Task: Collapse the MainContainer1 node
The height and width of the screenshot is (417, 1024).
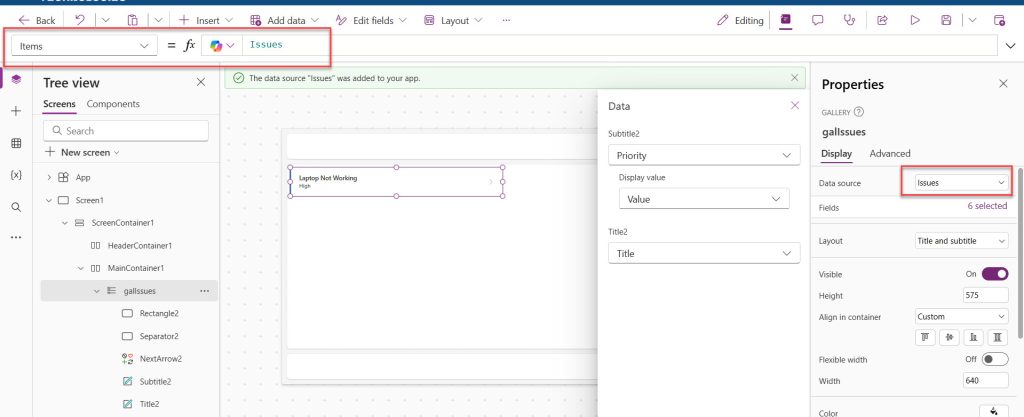Action: 80,268
